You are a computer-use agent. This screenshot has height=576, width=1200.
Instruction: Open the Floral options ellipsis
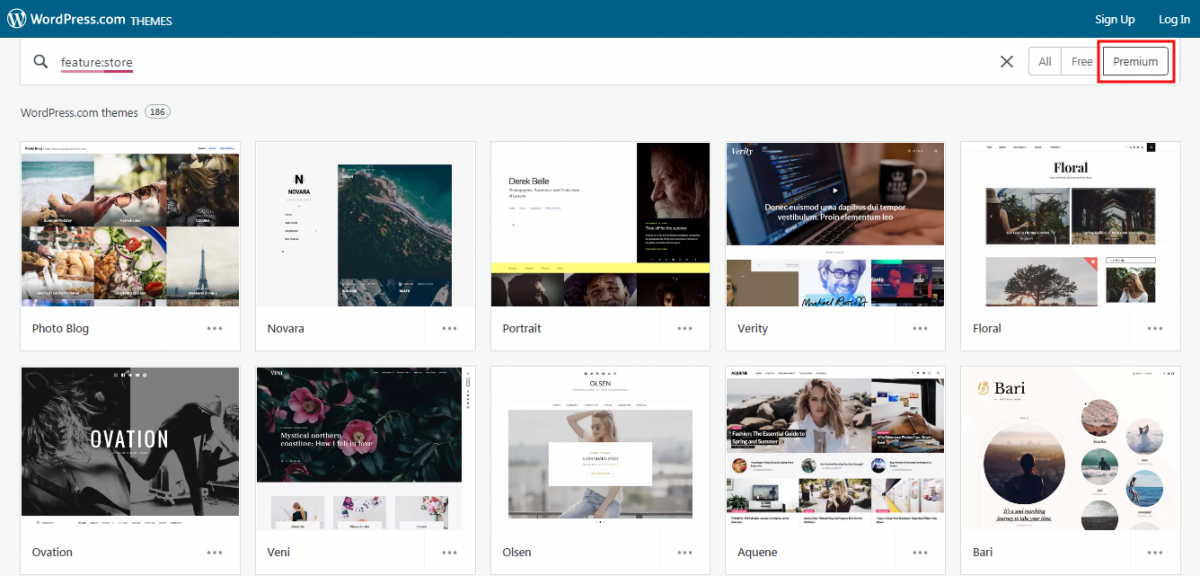[1155, 328]
